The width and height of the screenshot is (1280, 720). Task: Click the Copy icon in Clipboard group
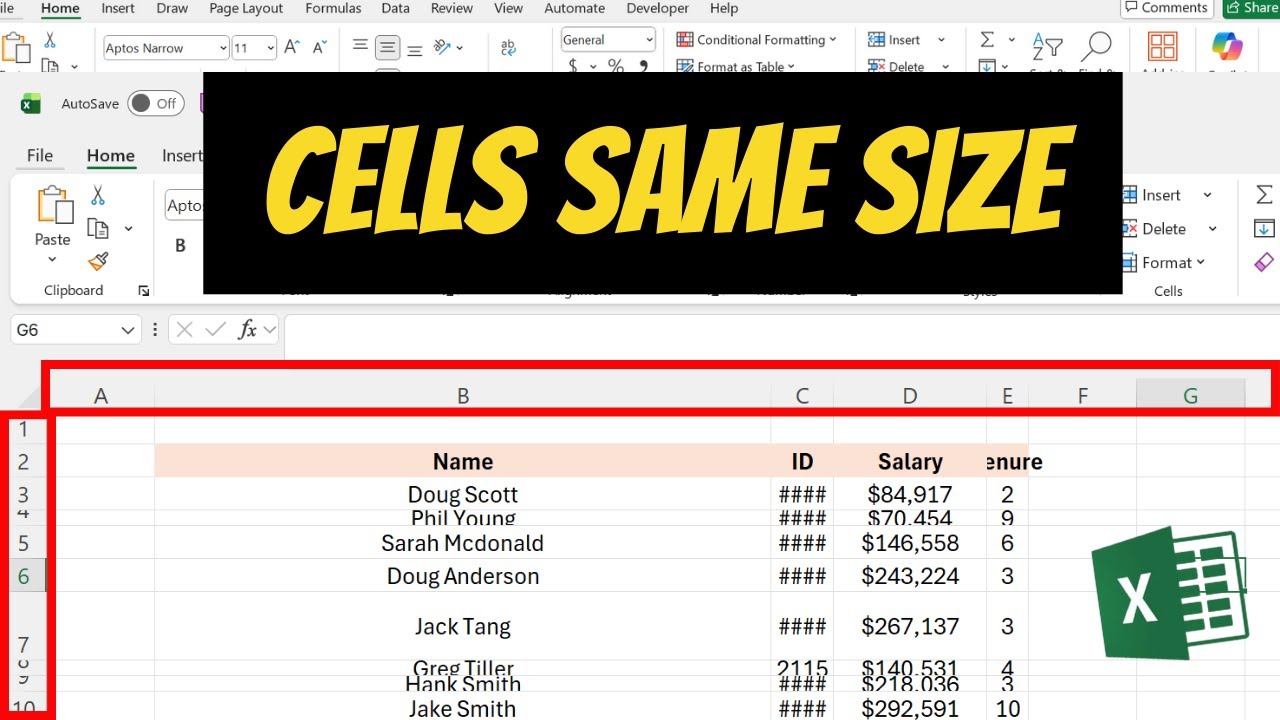point(98,229)
